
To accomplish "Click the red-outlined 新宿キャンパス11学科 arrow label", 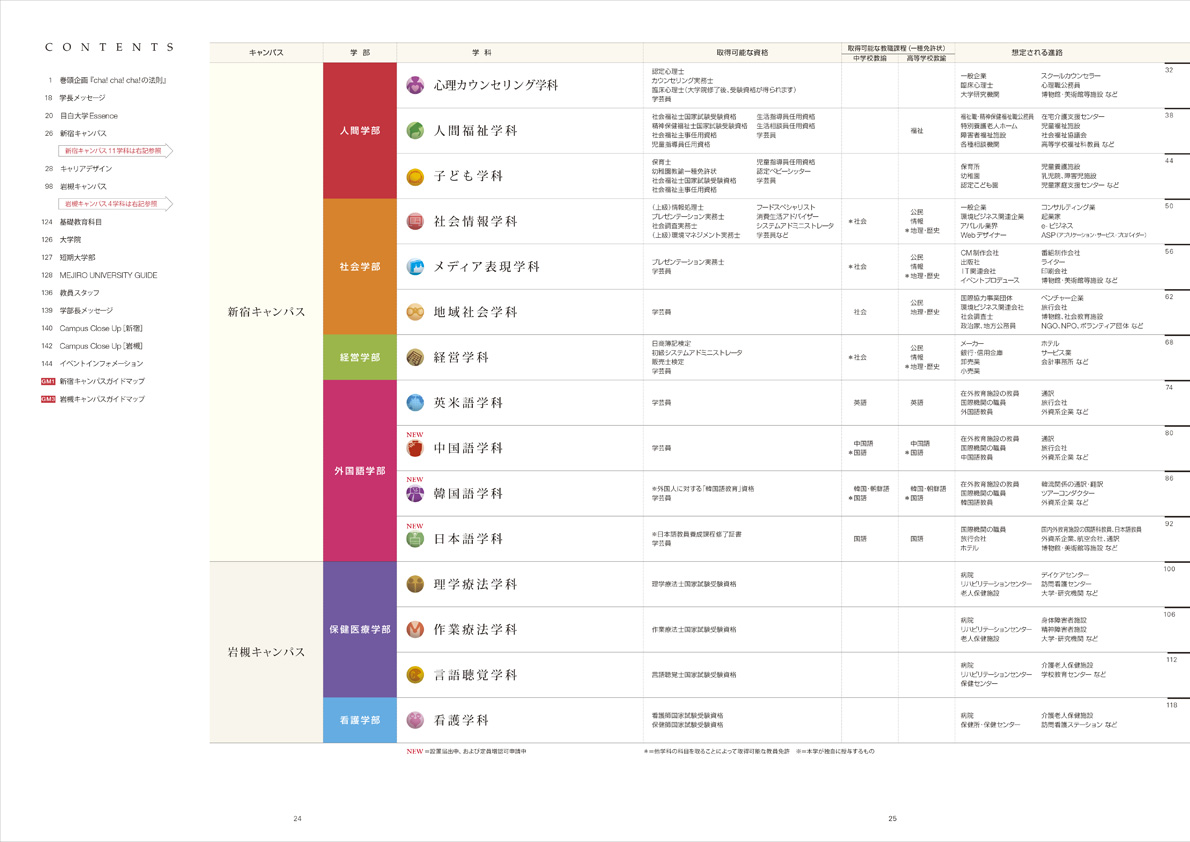I will pyautogui.click(x=115, y=151).
